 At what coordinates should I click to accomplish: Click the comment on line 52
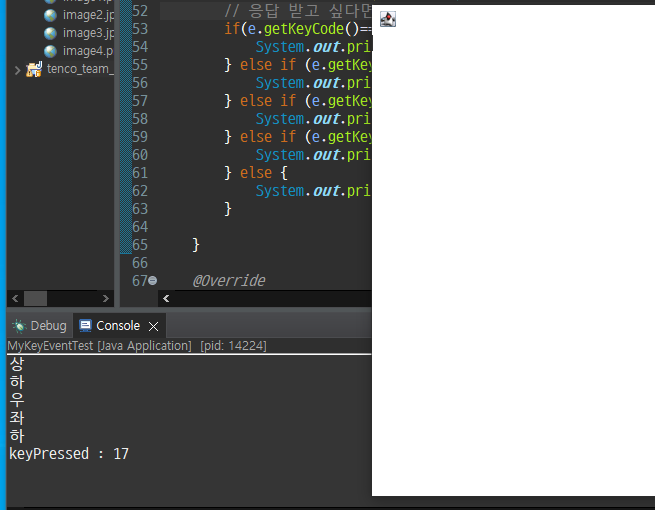tap(297, 11)
